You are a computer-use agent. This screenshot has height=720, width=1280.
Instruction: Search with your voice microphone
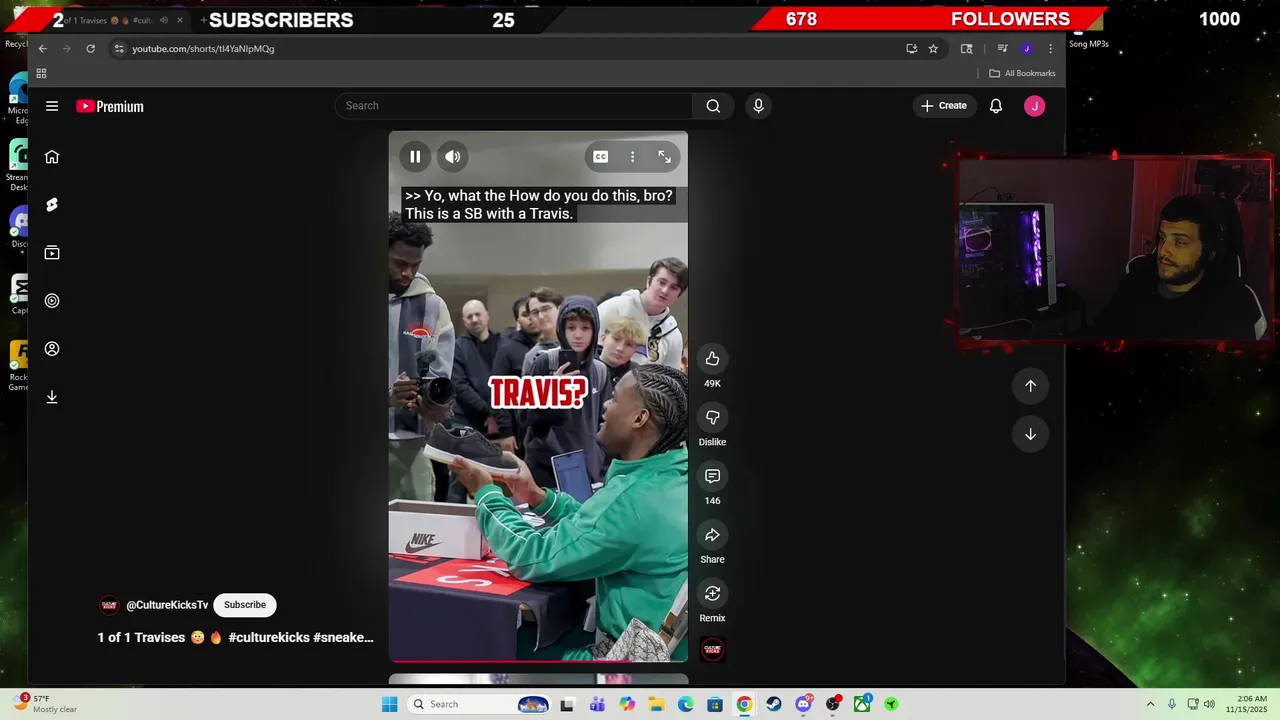coord(758,106)
